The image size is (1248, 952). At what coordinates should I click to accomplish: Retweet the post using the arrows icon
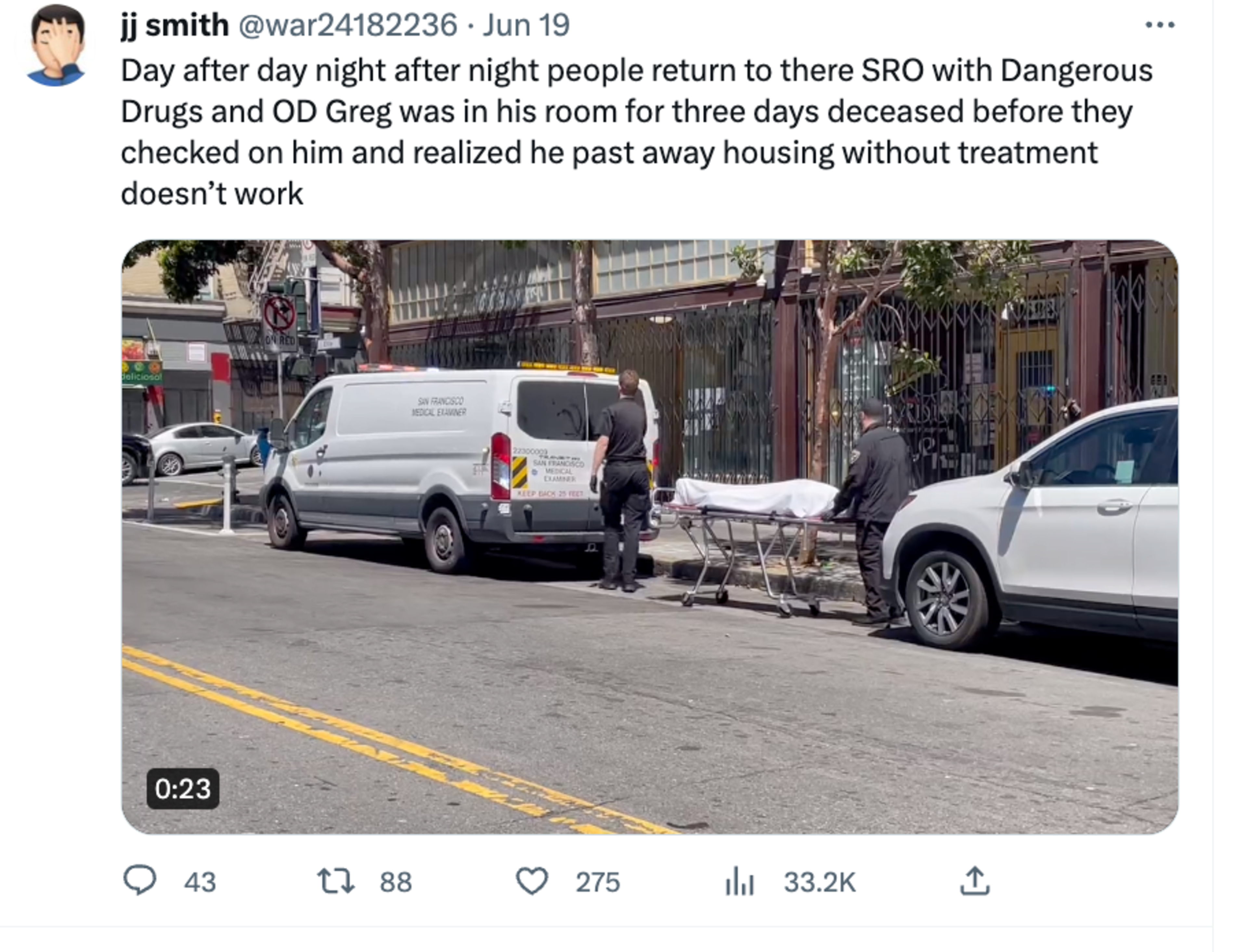click(335, 881)
